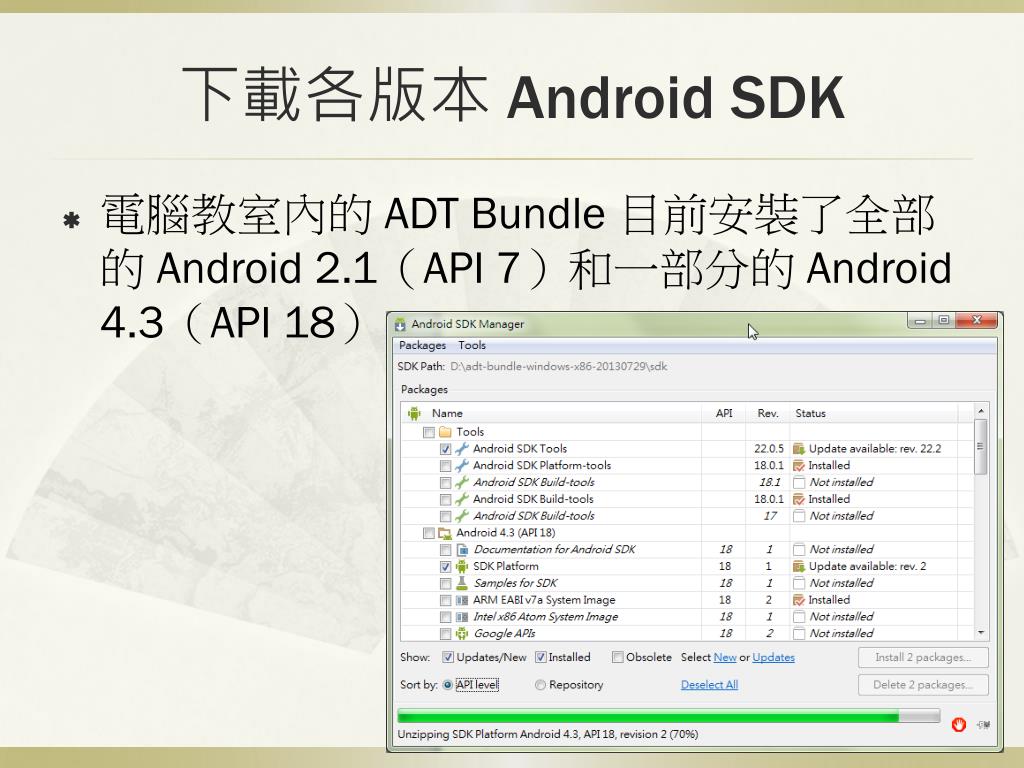Click the red stop download icon
Image resolution: width=1024 pixels, height=768 pixels.
[x=959, y=724]
